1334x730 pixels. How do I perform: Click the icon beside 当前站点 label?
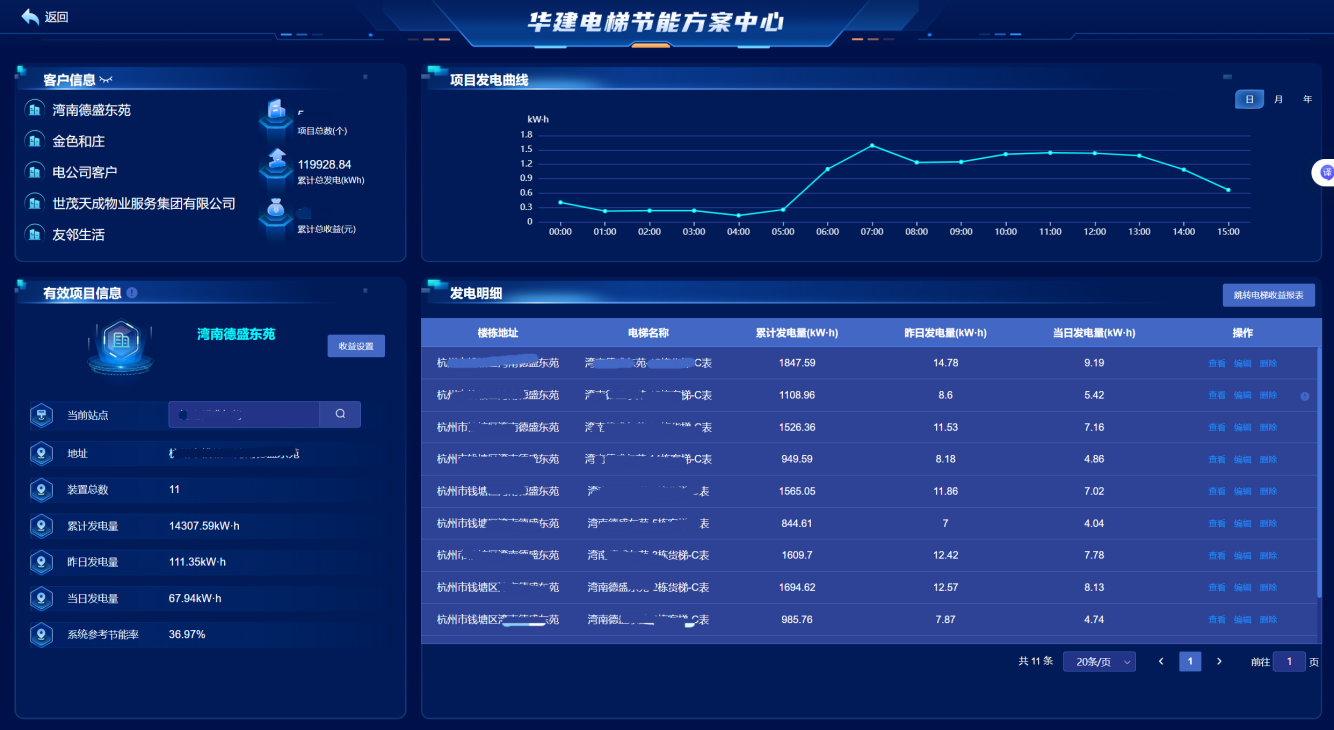[x=41, y=415]
